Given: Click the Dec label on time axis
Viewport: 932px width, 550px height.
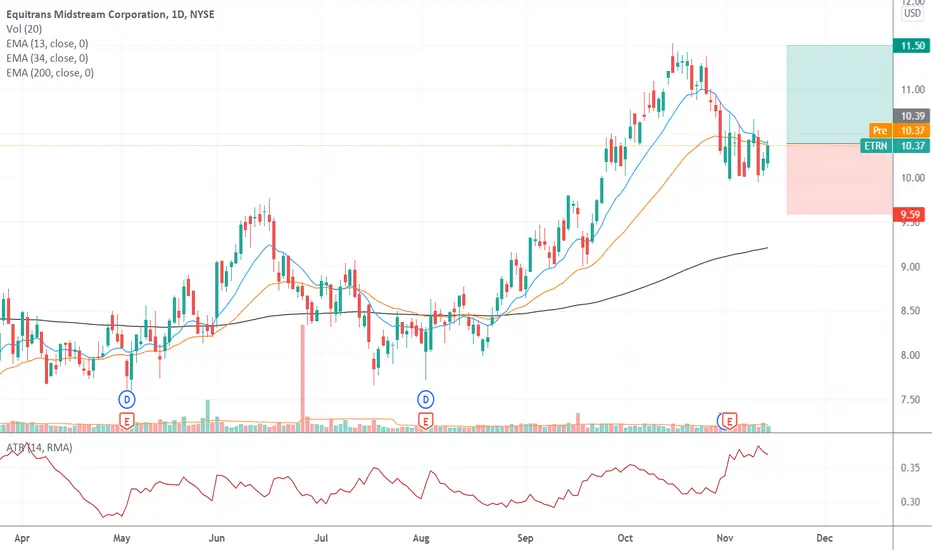Looking at the screenshot, I should coord(824,538).
